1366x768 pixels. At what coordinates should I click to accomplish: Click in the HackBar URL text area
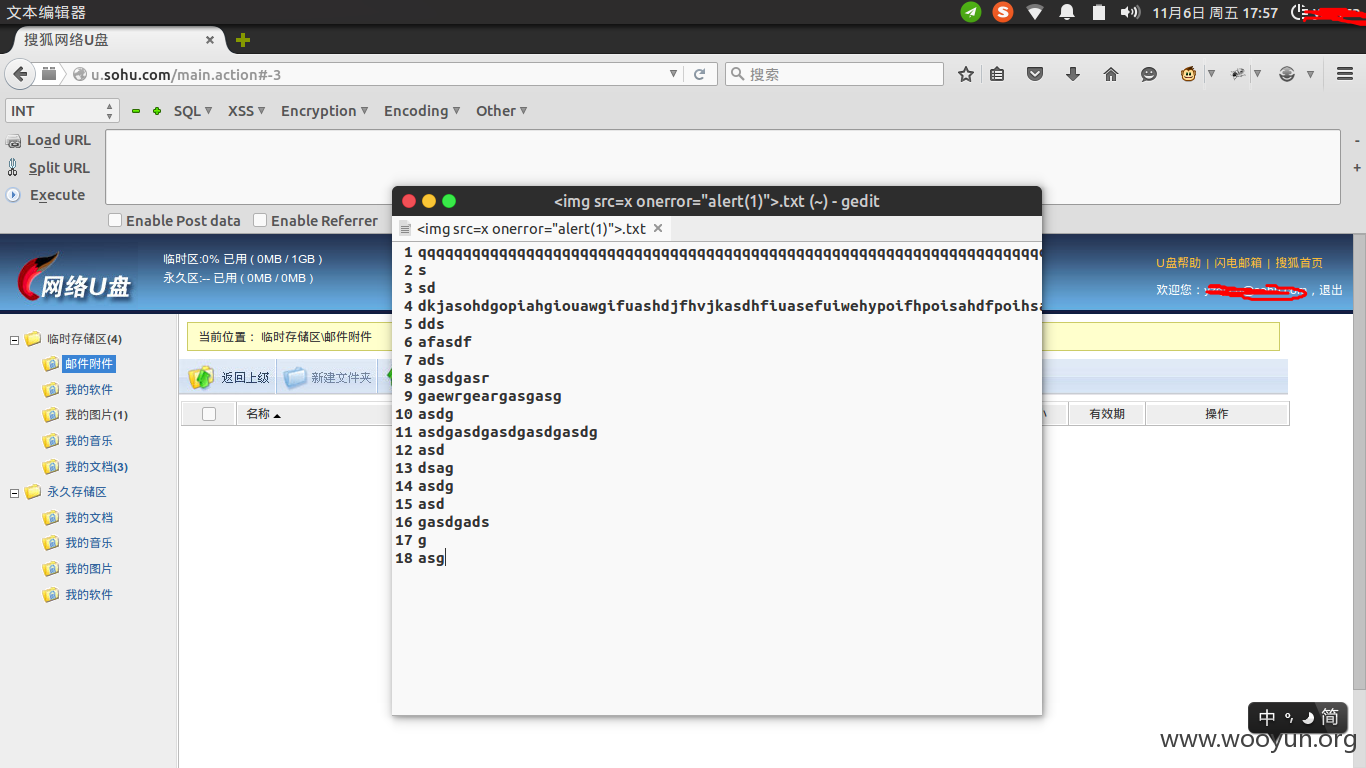coord(722,167)
